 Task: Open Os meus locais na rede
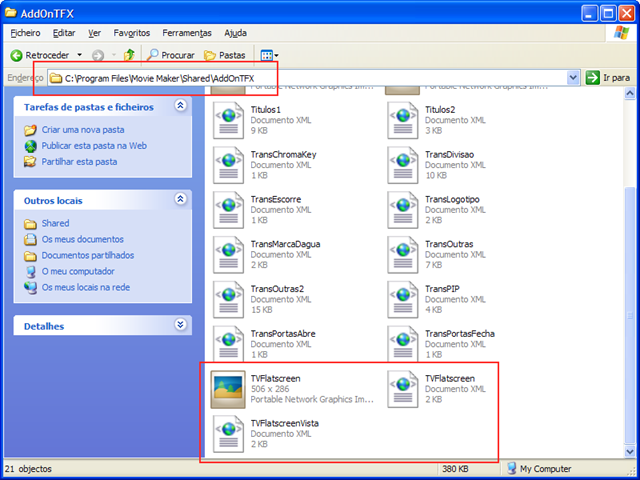click(86, 287)
